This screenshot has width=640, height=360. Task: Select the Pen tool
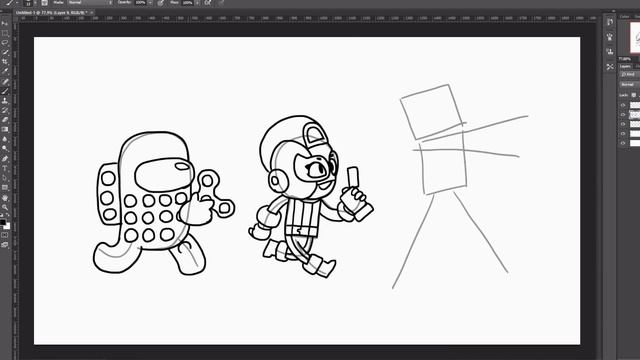point(5,159)
